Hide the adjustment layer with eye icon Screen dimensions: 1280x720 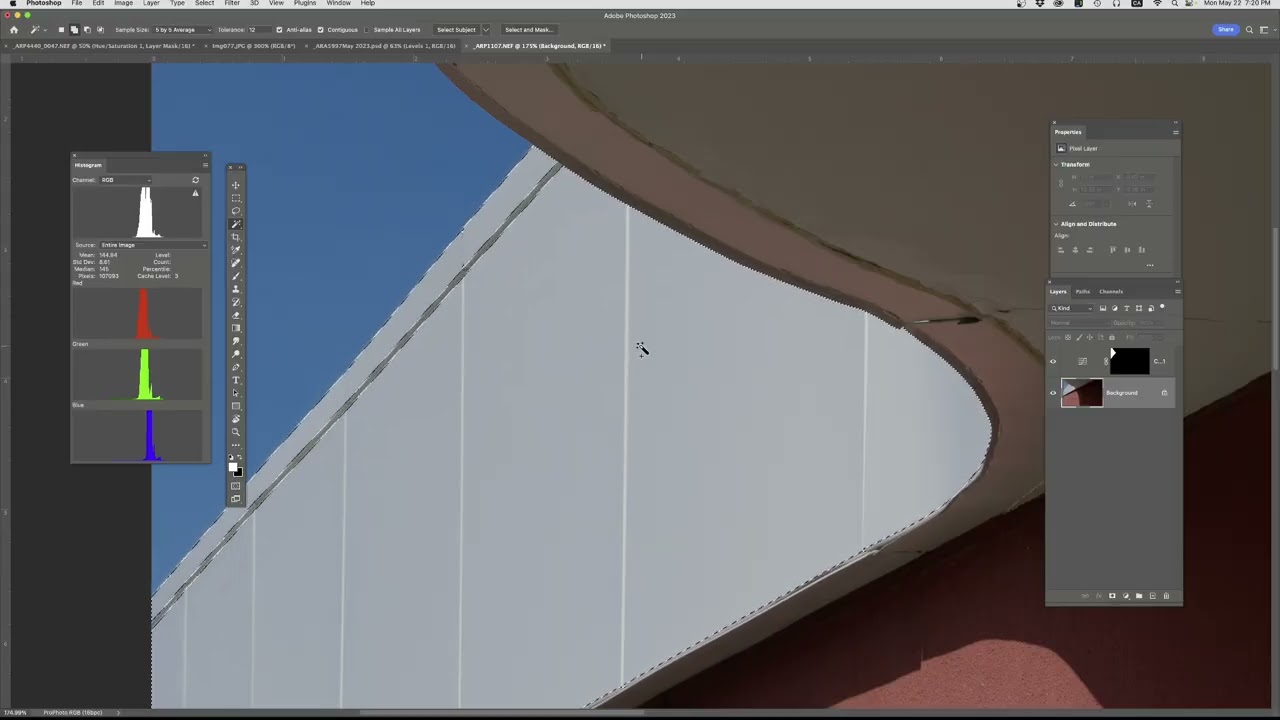point(1052,361)
